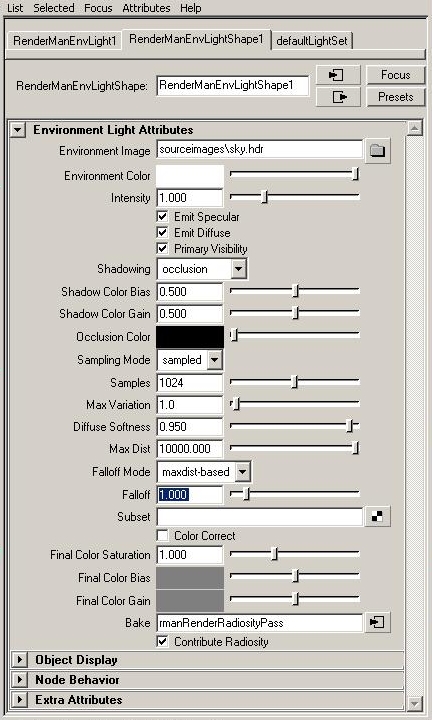Uncheck Contribute Radiosity
Screen dimensions: 432x720
pos(163,641)
